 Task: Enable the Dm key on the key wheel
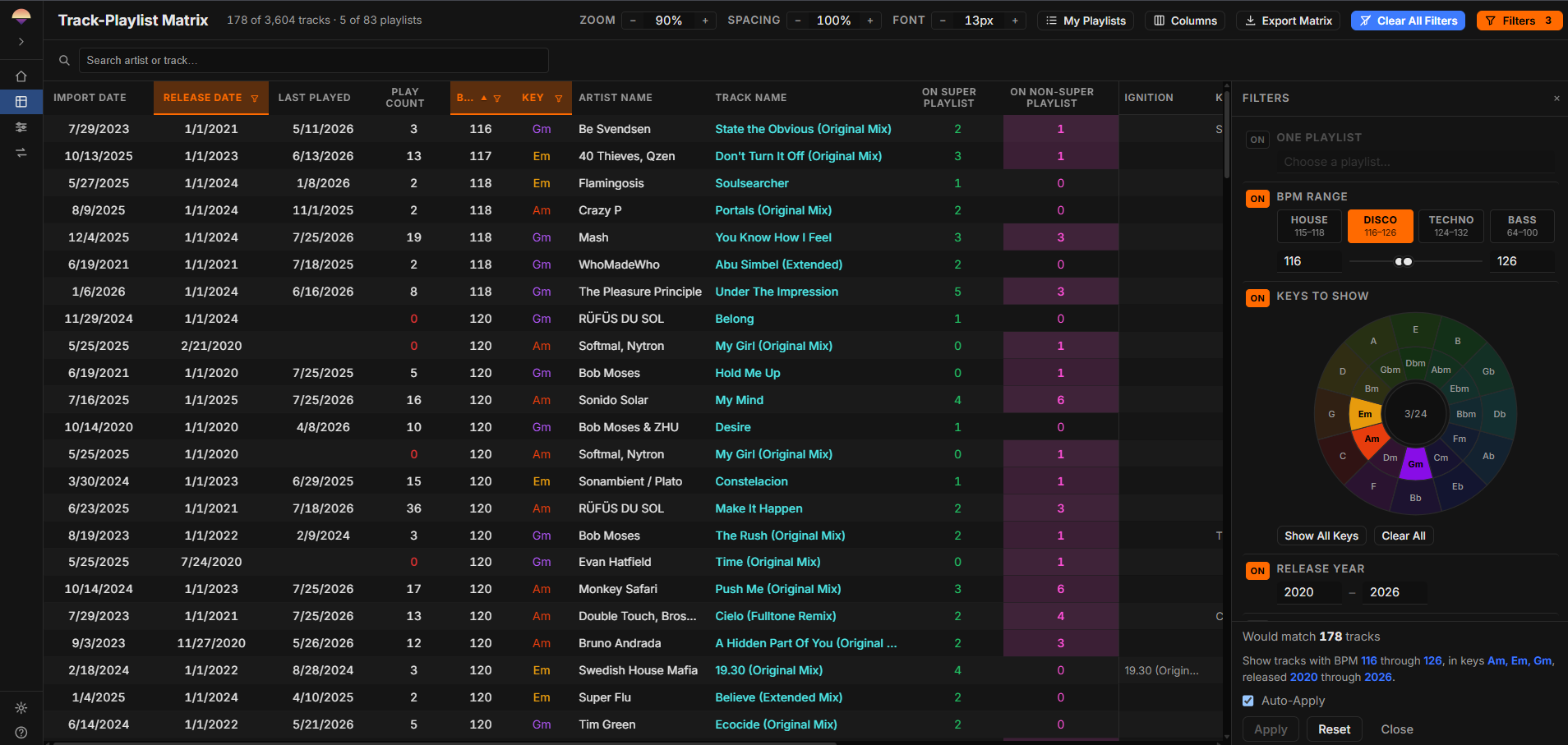coord(1390,458)
